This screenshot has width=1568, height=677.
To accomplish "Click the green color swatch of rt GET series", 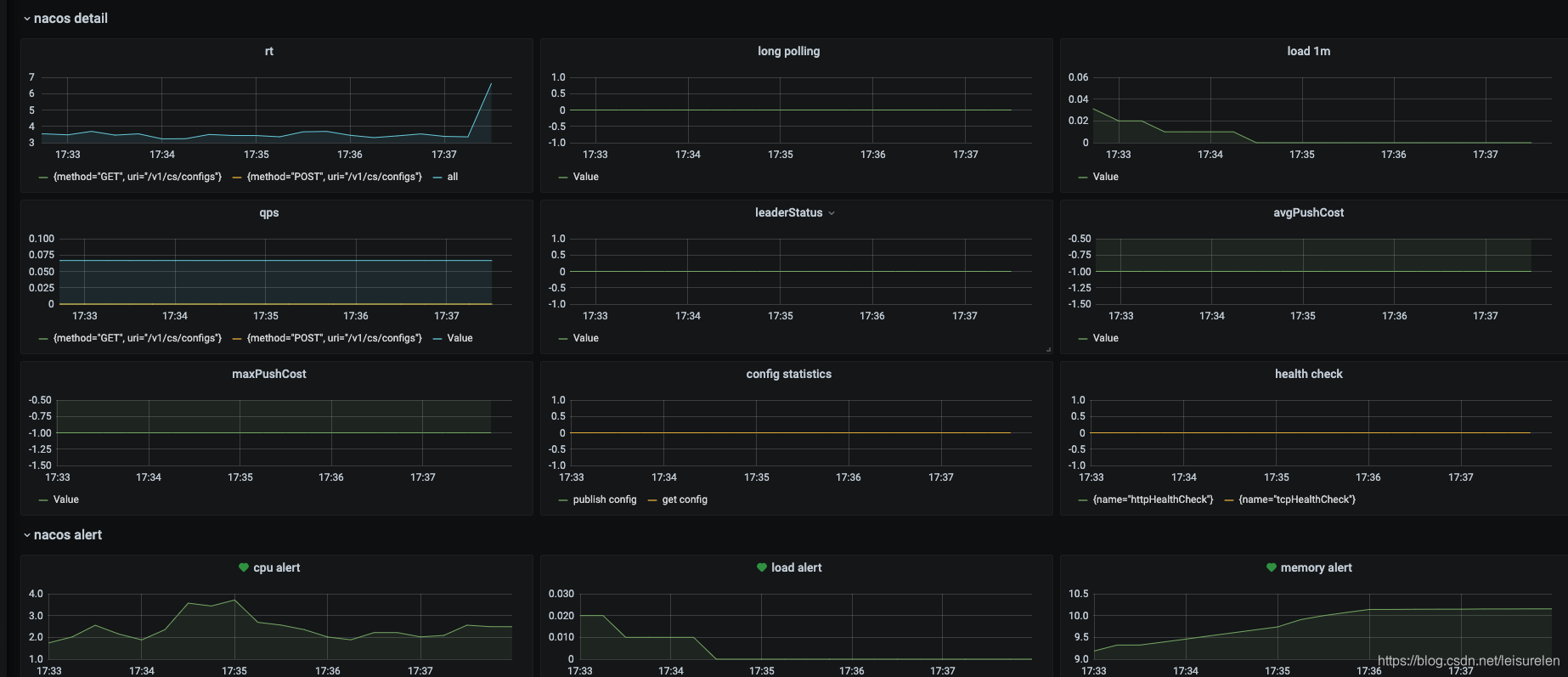I will [43, 178].
